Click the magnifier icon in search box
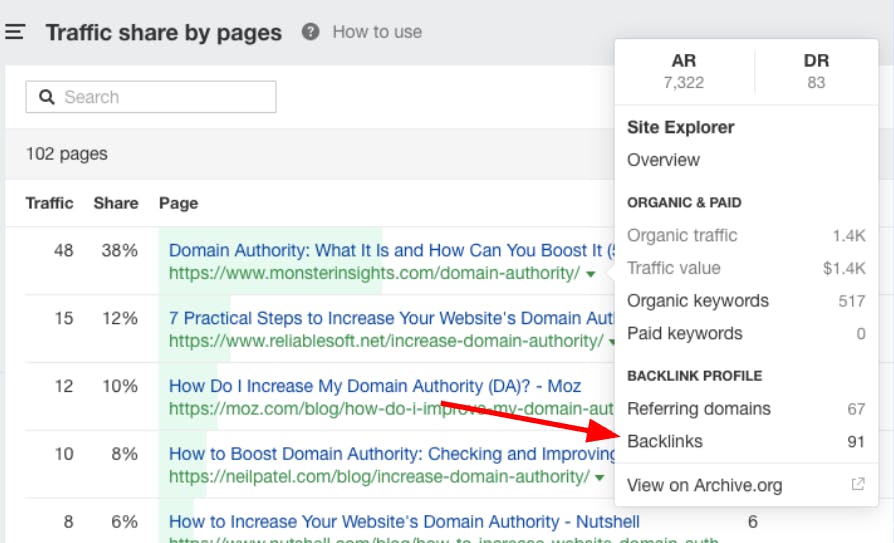Viewport: 894px width, 543px height. coord(47,97)
